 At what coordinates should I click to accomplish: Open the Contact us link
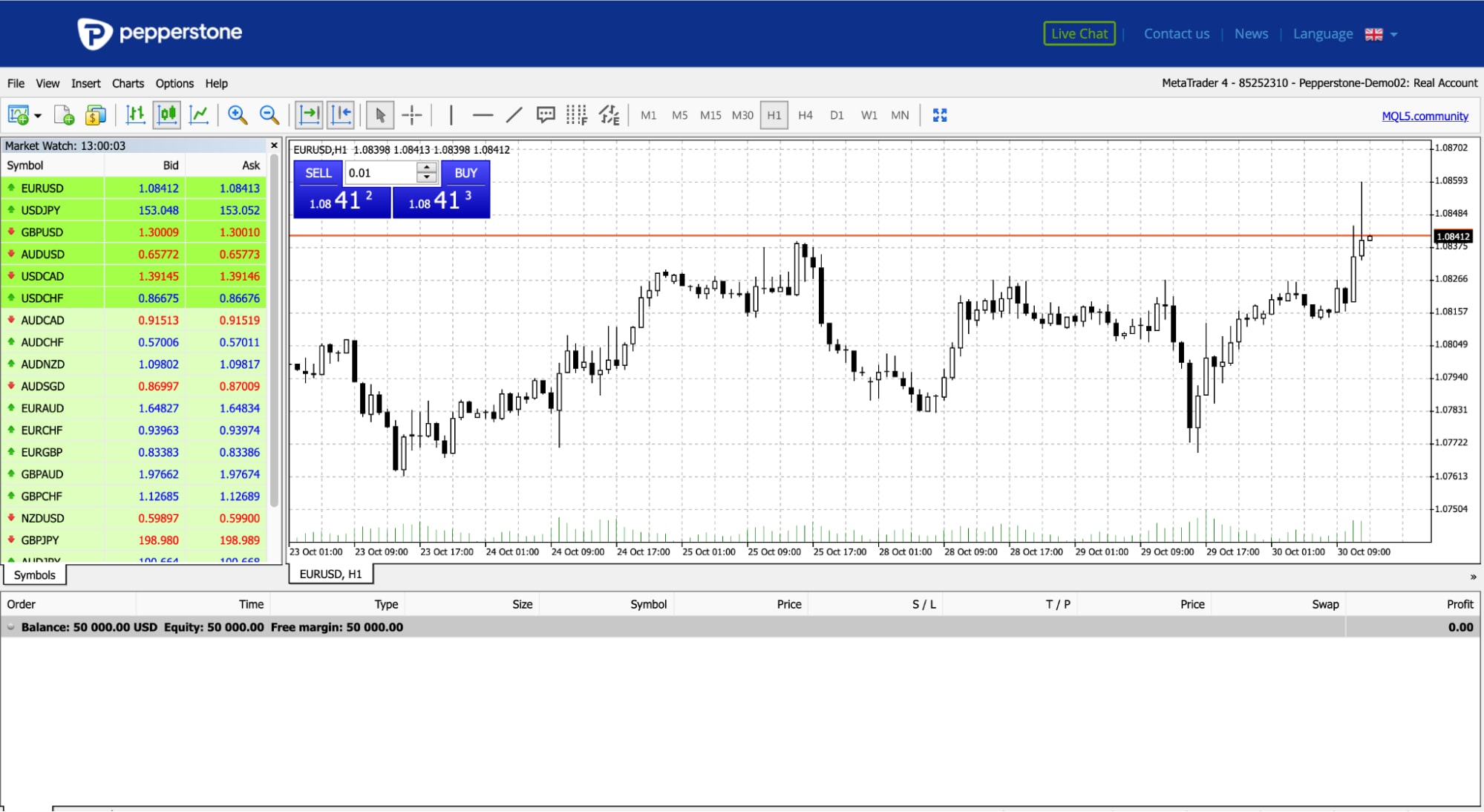tap(1177, 33)
